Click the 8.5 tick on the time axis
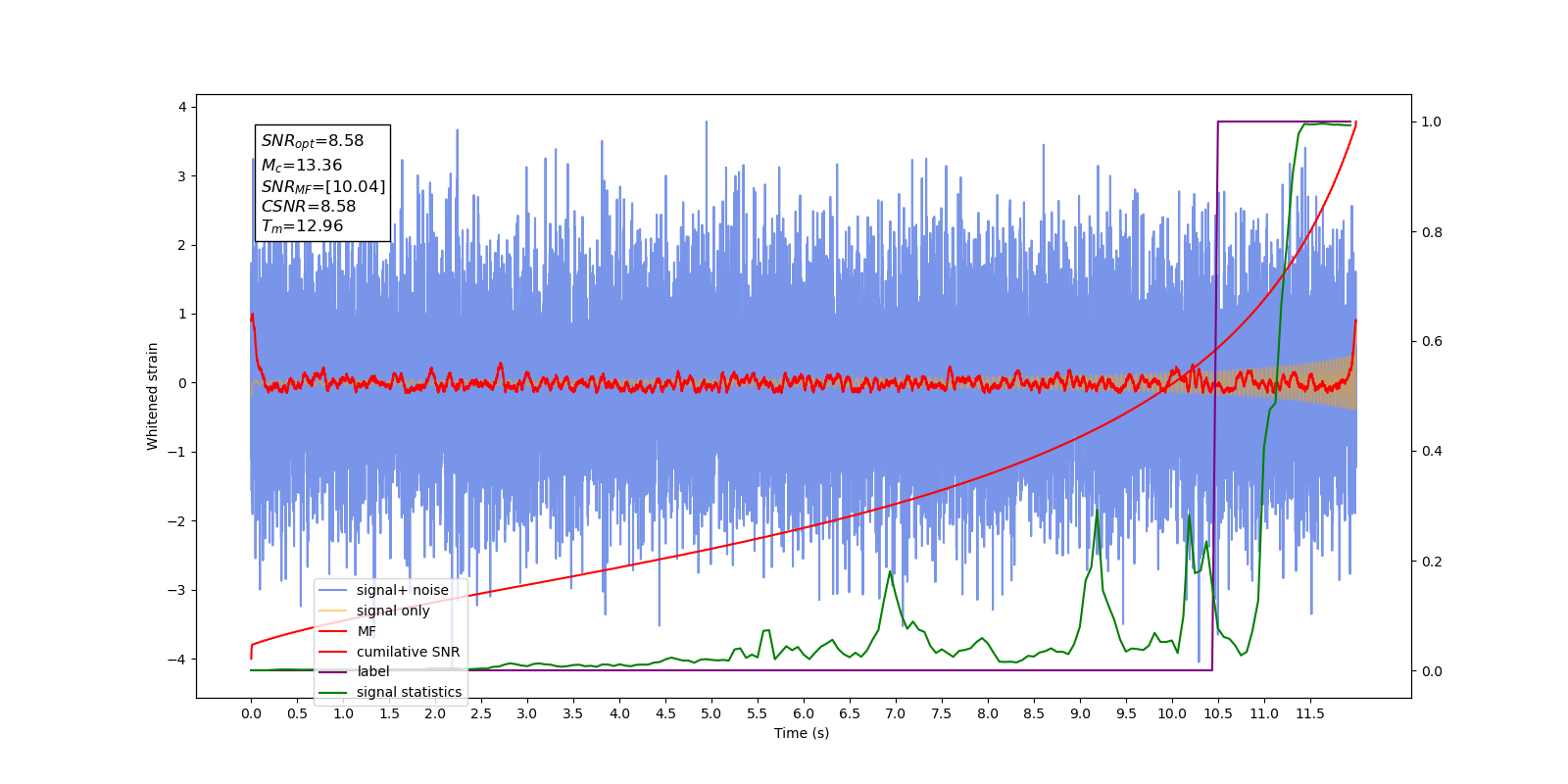The image size is (1568, 784). pyautogui.click(x=1034, y=713)
